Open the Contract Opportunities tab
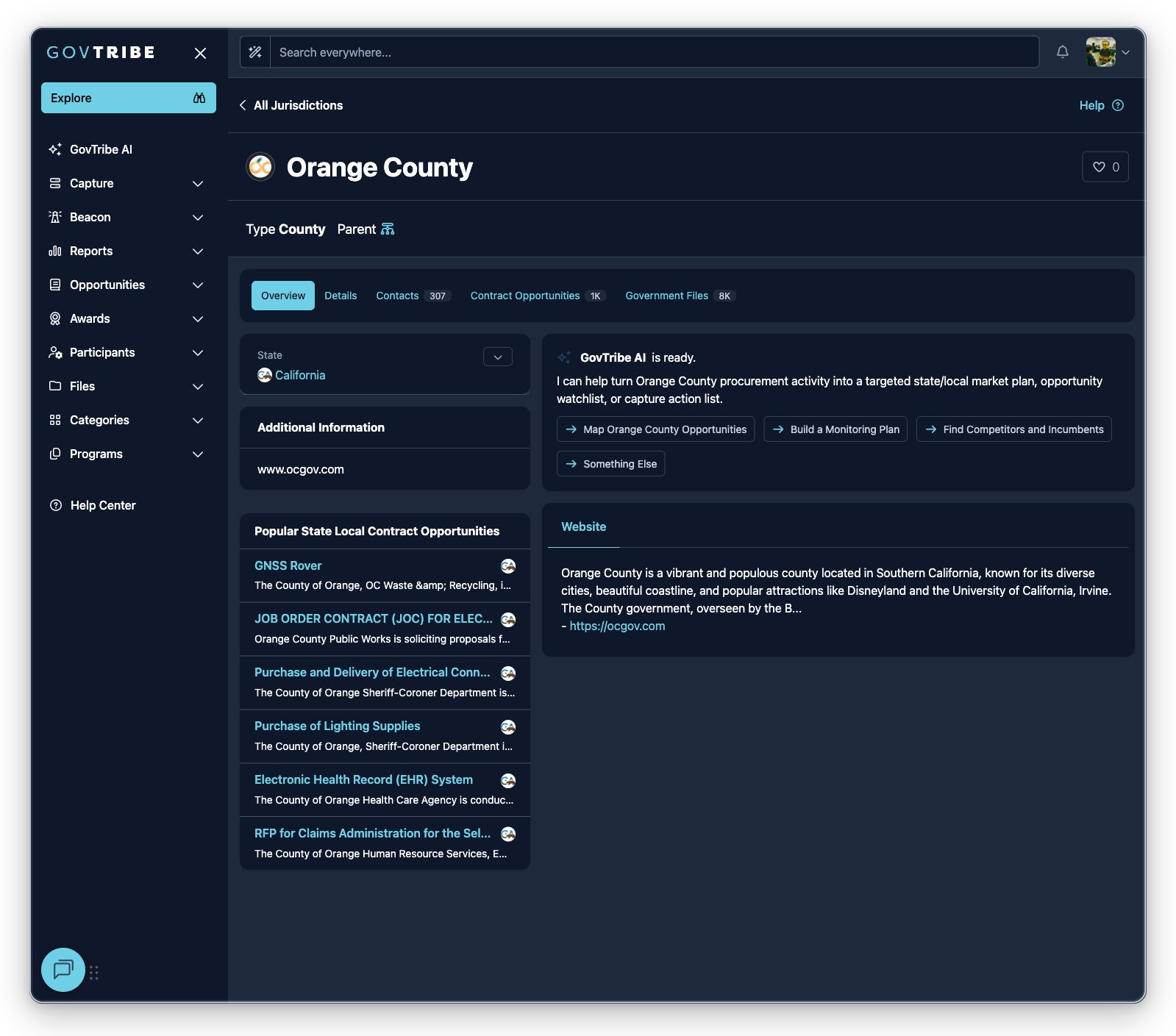The width and height of the screenshot is (1176, 1036). pos(538,296)
